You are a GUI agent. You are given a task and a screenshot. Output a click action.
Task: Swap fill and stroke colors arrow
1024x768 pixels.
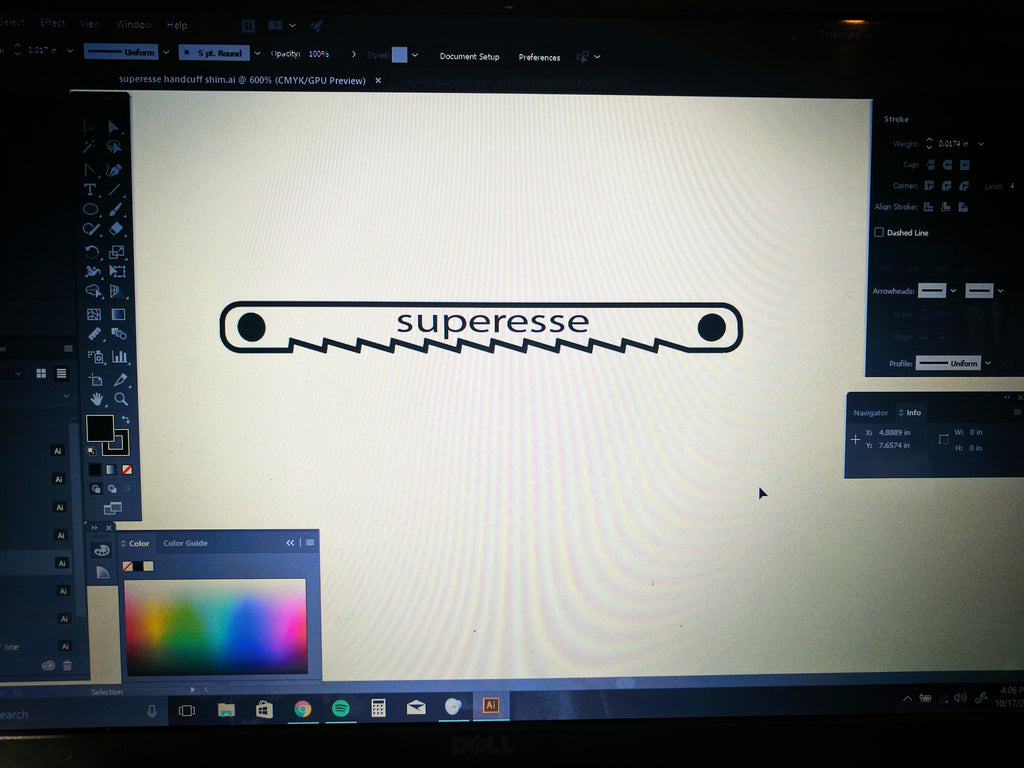point(126,420)
